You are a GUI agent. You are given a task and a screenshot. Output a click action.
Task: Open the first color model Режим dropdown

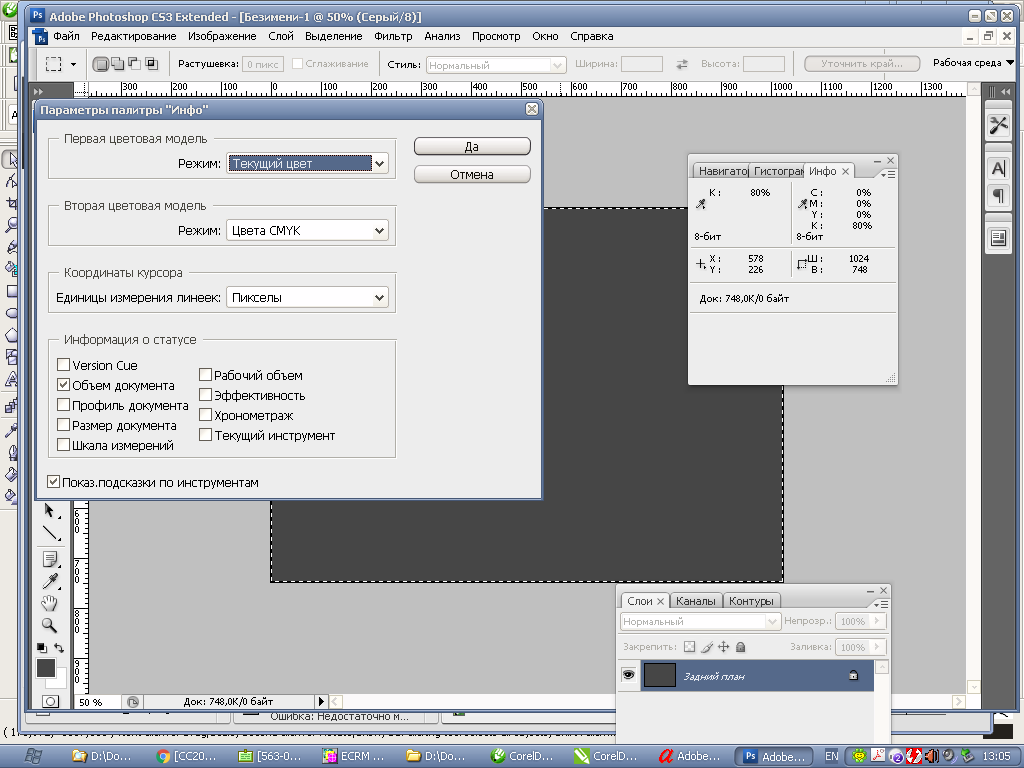pyautogui.click(x=307, y=164)
